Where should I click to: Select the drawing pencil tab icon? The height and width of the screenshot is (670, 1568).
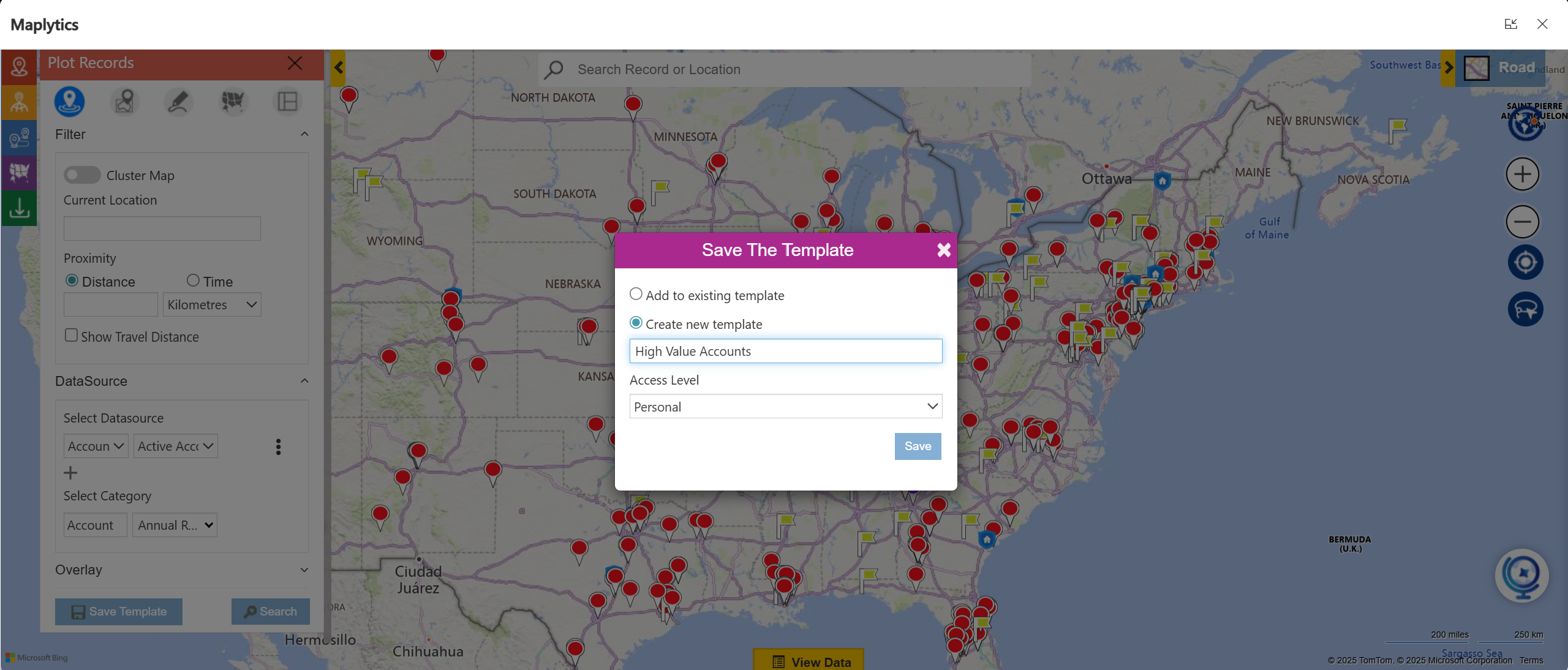pyautogui.click(x=178, y=102)
